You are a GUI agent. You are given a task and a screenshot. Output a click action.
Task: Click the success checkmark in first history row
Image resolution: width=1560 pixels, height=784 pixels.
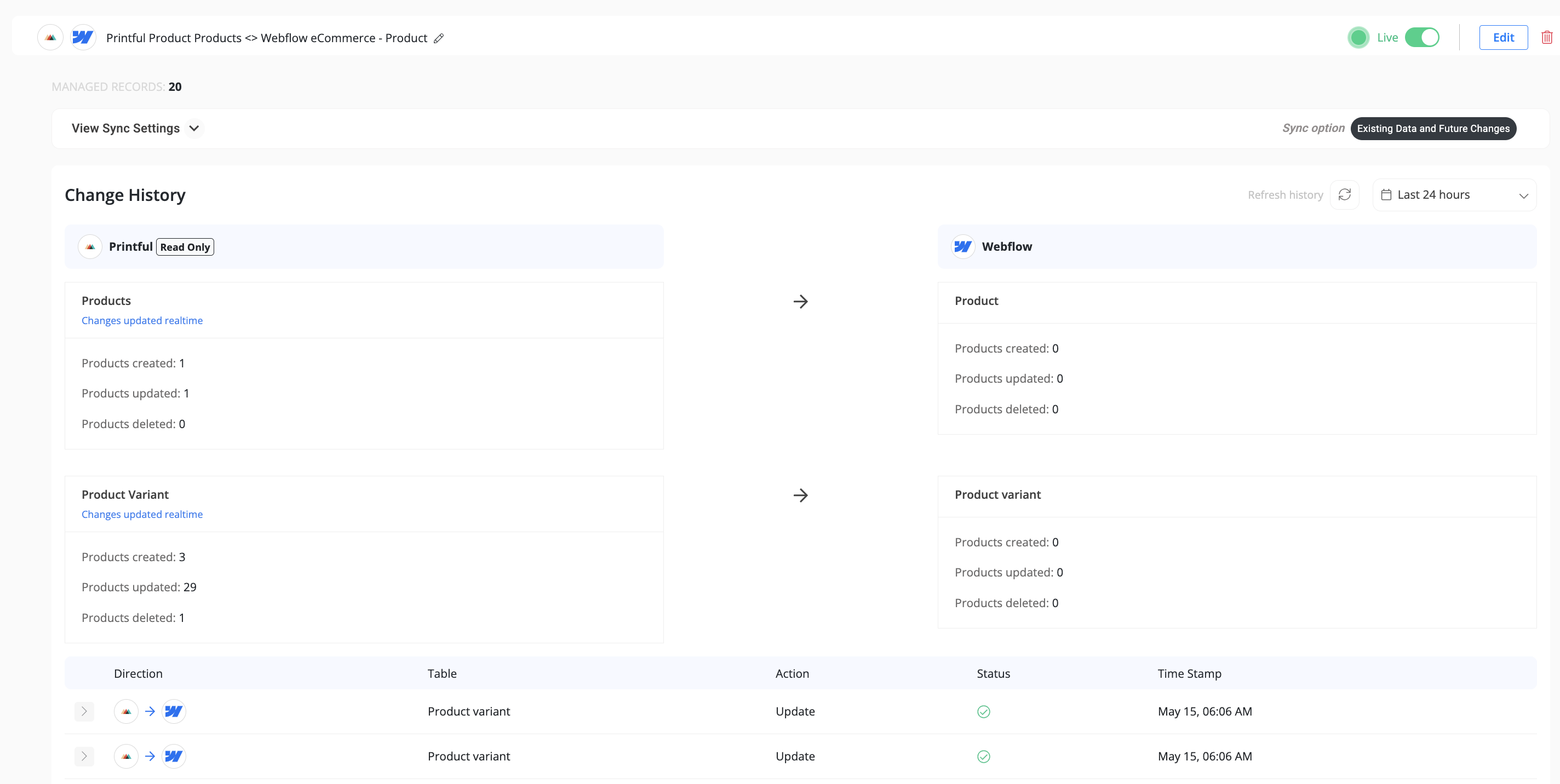click(983, 712)
